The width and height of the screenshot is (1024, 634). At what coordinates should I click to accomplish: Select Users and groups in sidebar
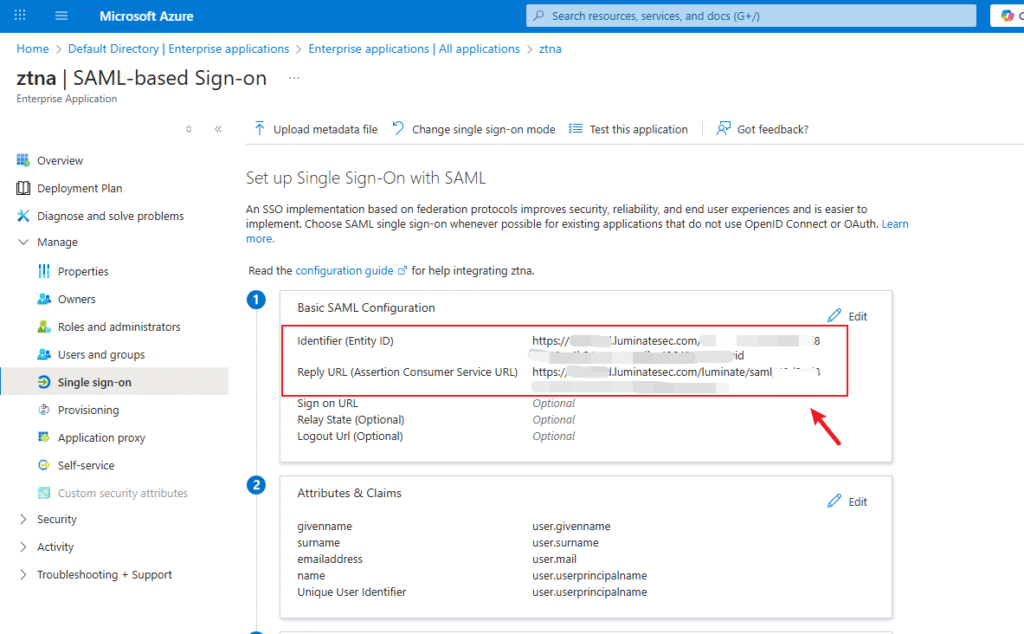tap(101, 355)
